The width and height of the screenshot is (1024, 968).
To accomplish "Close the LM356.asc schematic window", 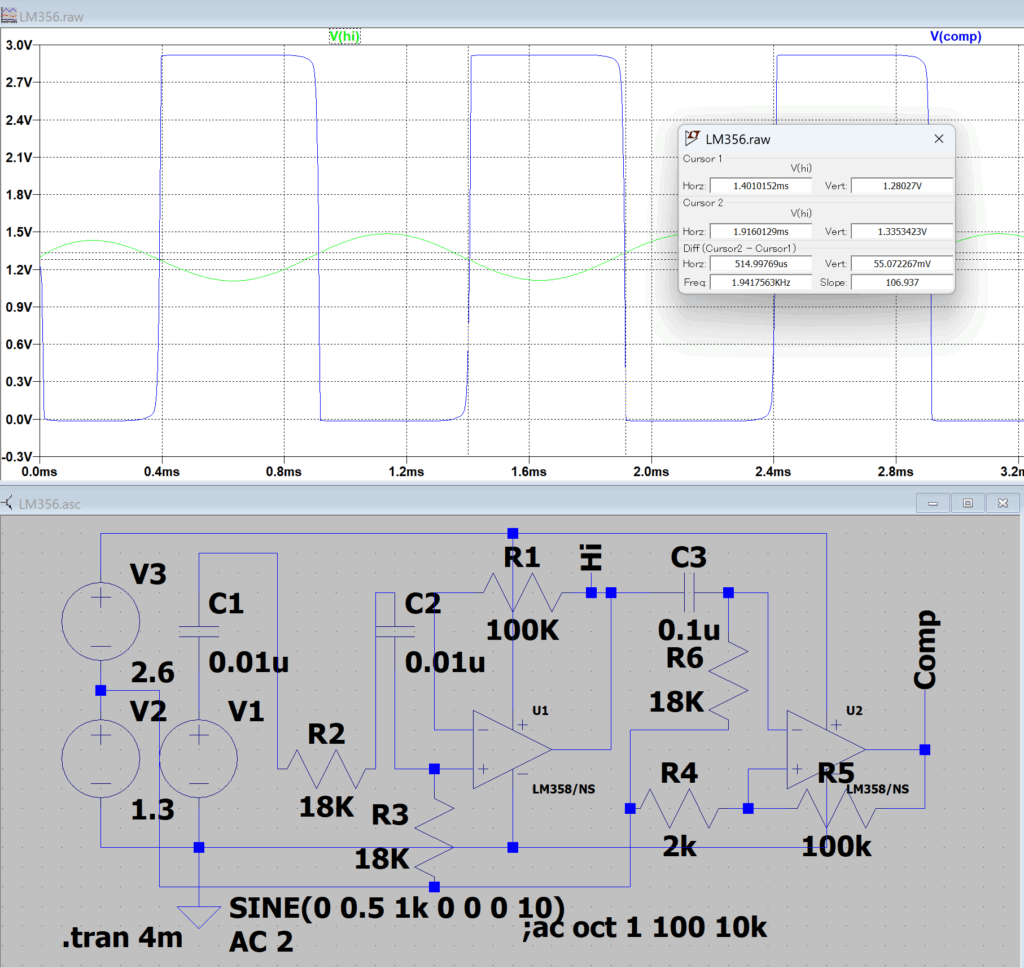I will coord(1000,503).
